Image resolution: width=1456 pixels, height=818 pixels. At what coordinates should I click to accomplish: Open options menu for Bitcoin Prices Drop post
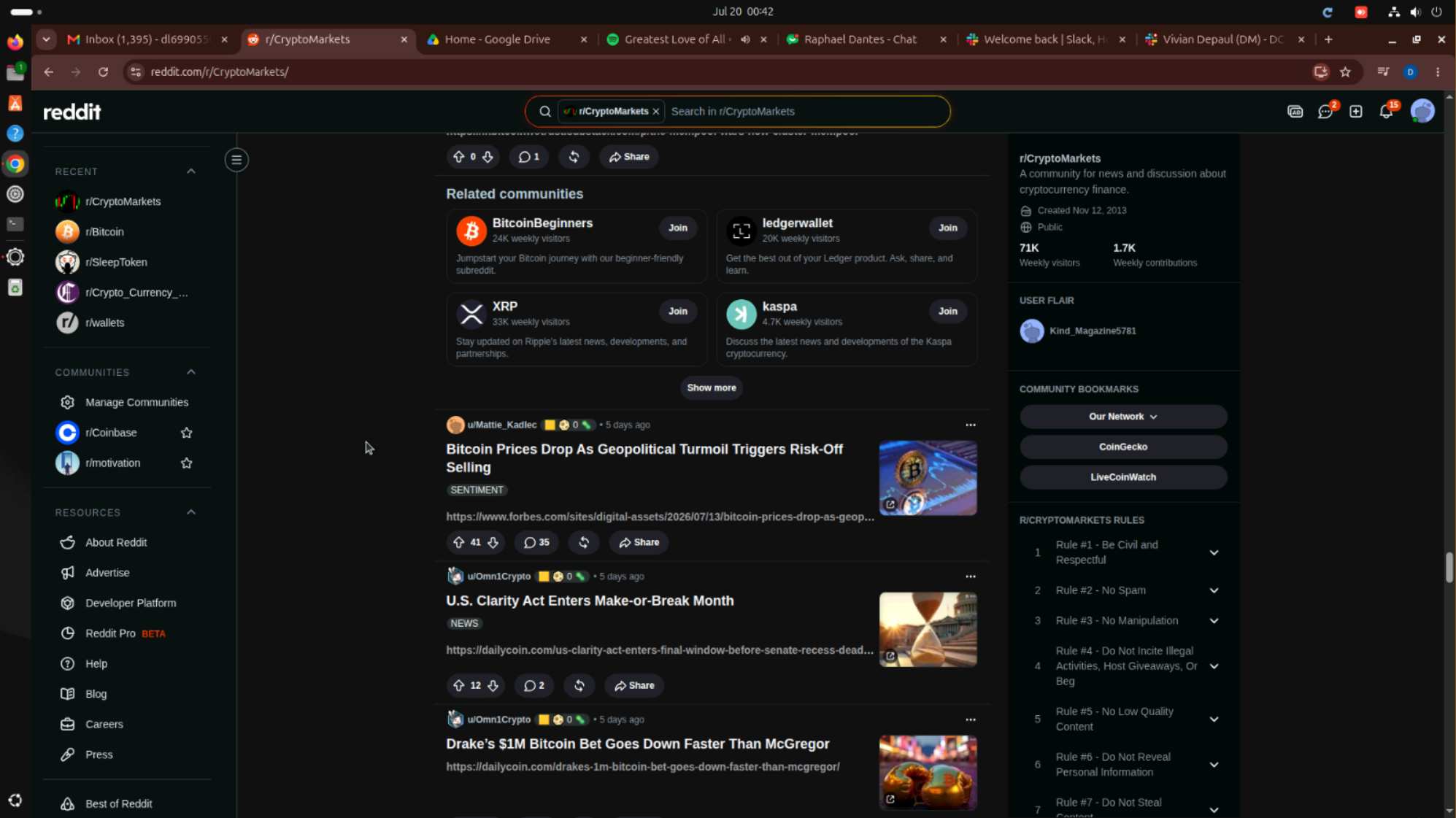(x=970, y=425)
